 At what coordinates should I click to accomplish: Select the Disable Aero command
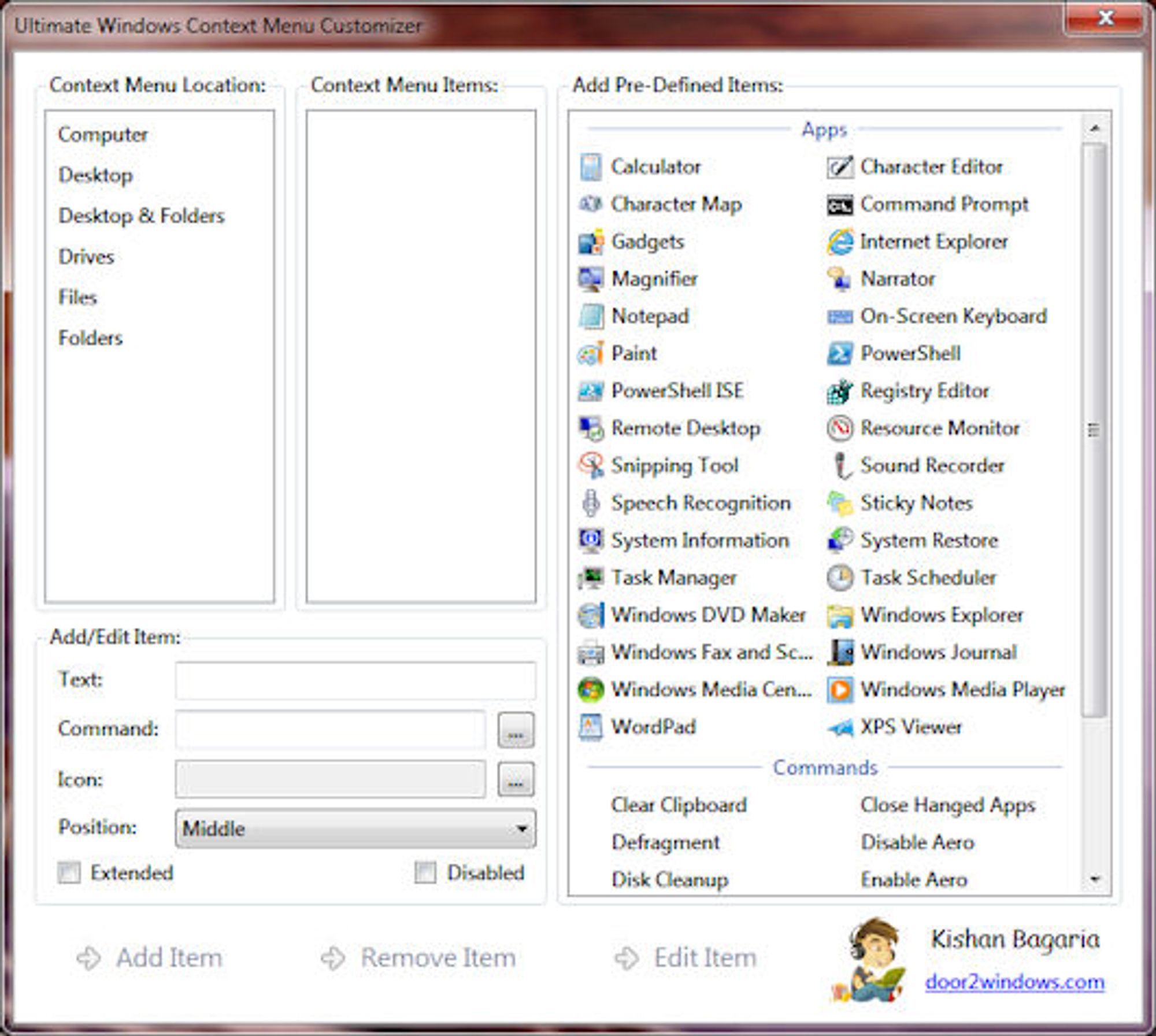[918, 842]
